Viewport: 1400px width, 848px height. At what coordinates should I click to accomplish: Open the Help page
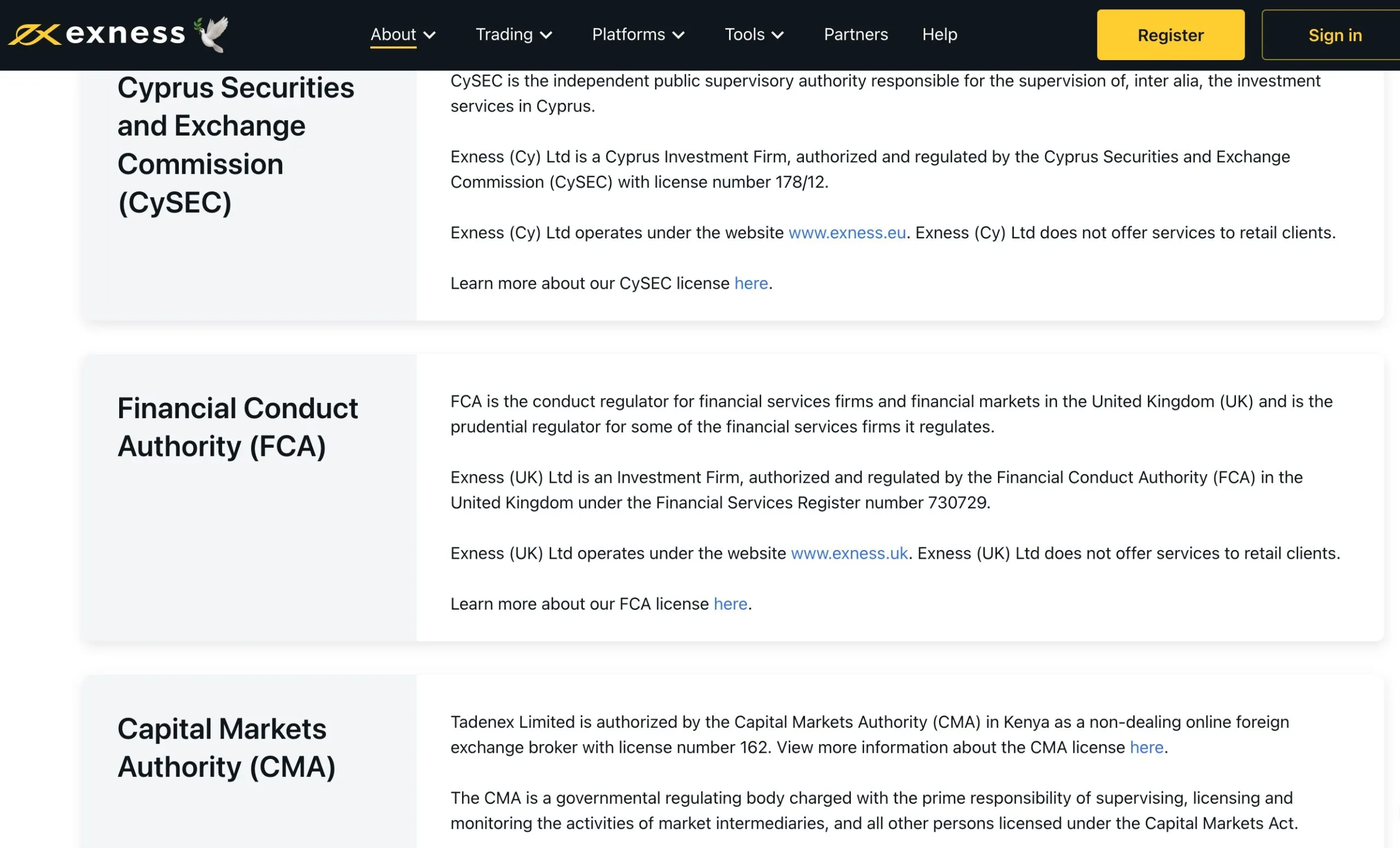click(x=940, y=34)
